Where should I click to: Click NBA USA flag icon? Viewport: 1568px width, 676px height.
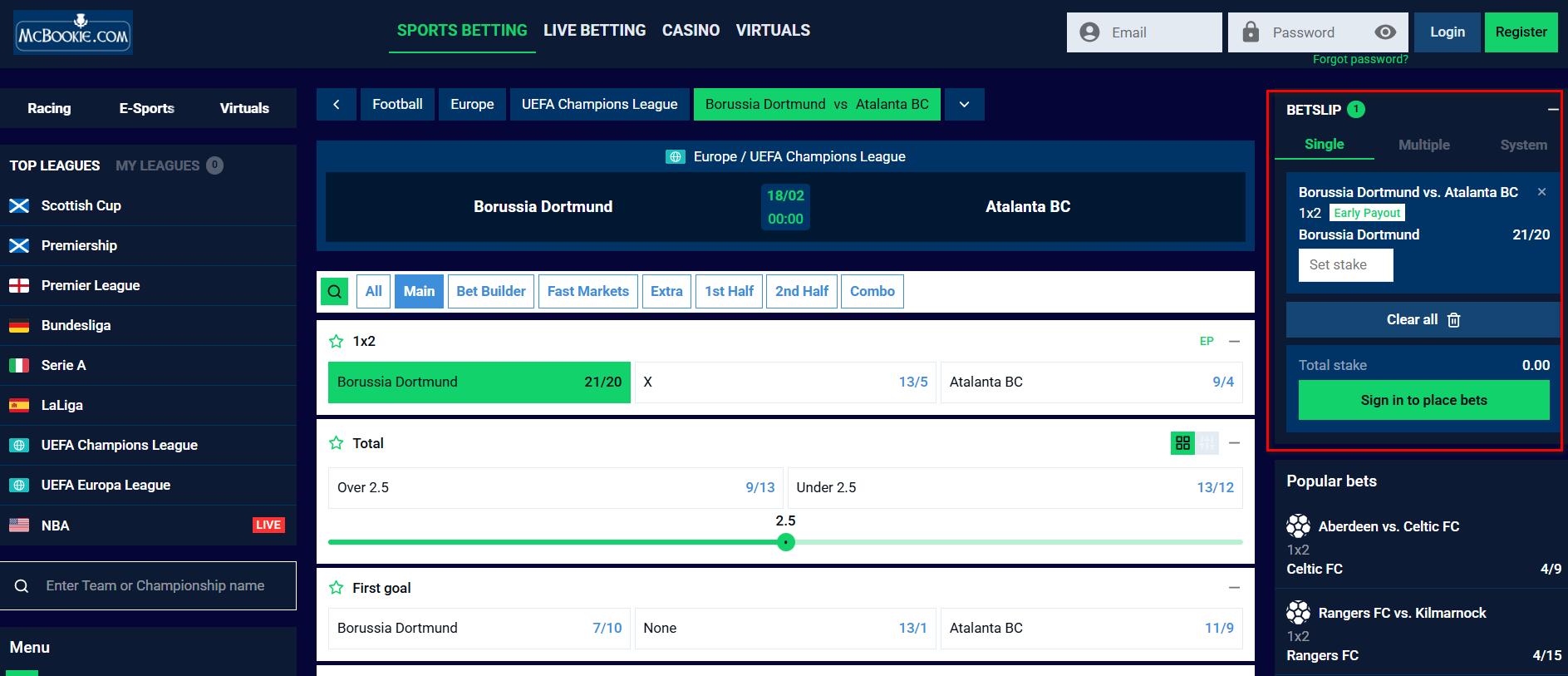point(19,526)
